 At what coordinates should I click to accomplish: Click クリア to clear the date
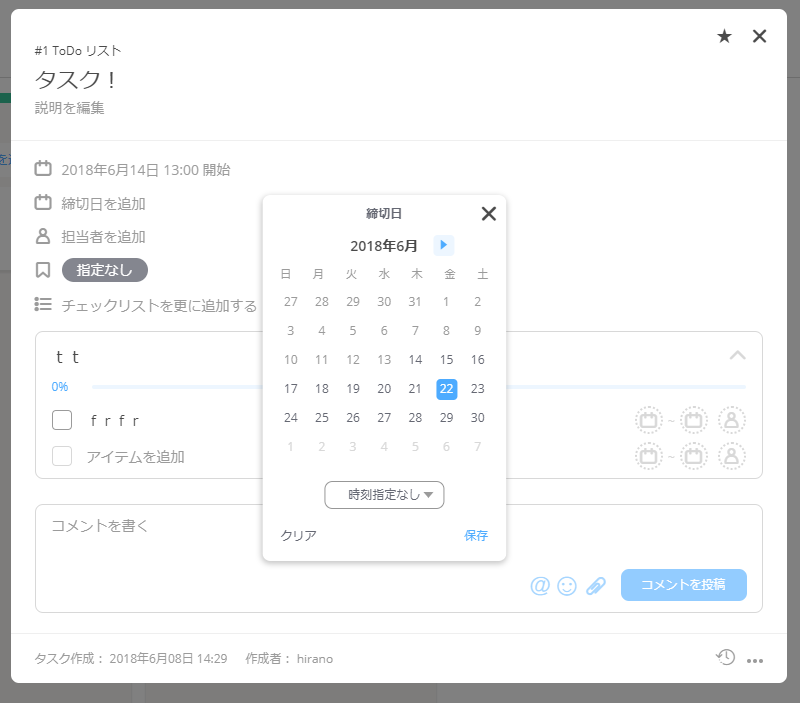(x=298, y=535)
